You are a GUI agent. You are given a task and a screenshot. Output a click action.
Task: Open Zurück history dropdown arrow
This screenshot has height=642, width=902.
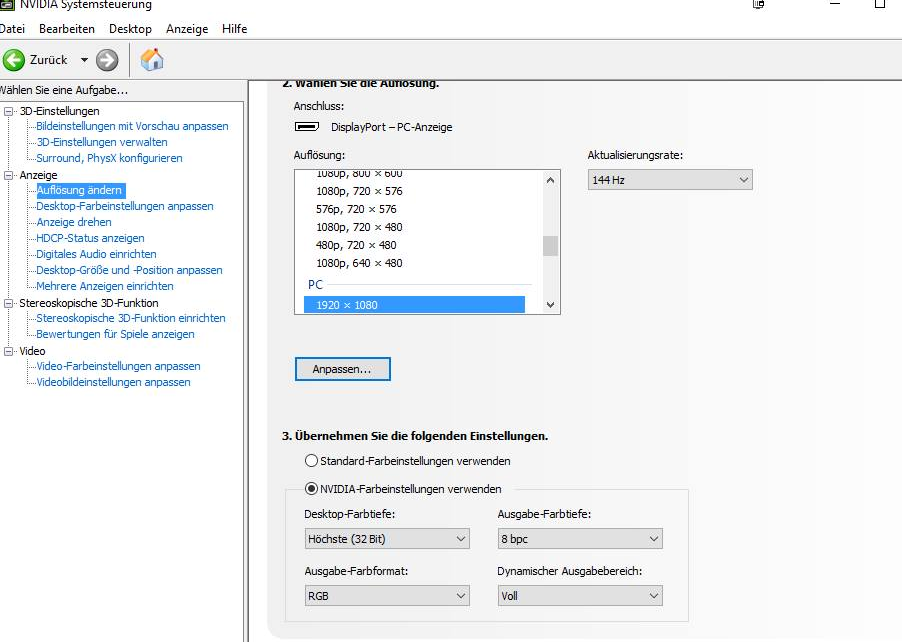click(85, 60)
